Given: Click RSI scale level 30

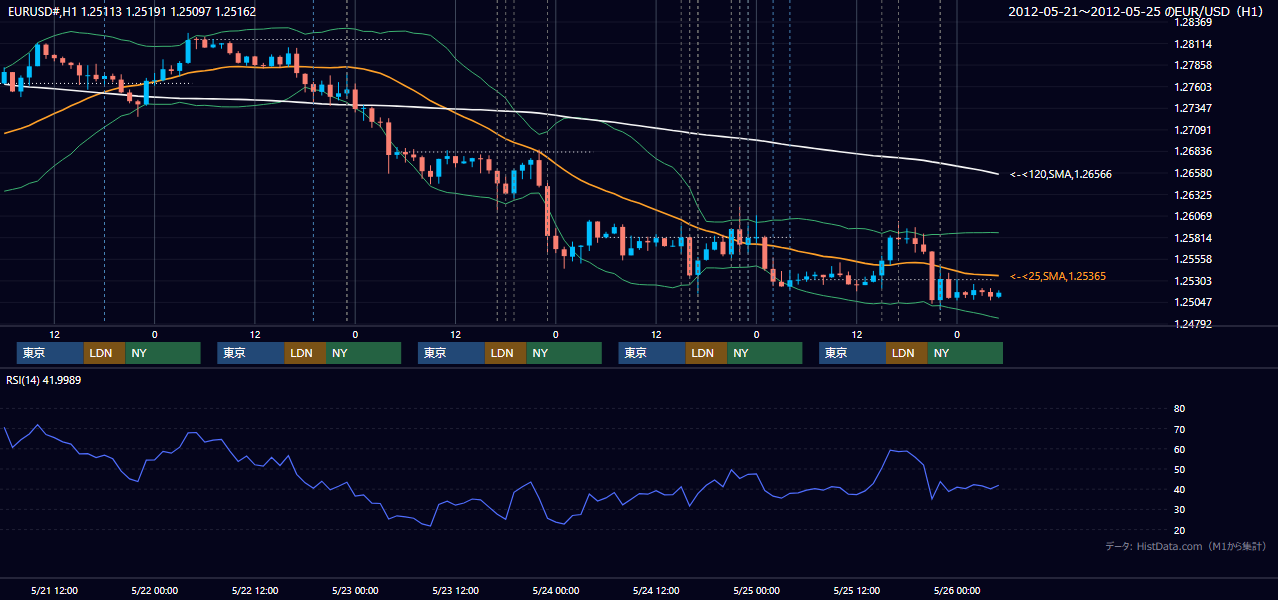Looking at the screenshot, I should [1179, 510].
